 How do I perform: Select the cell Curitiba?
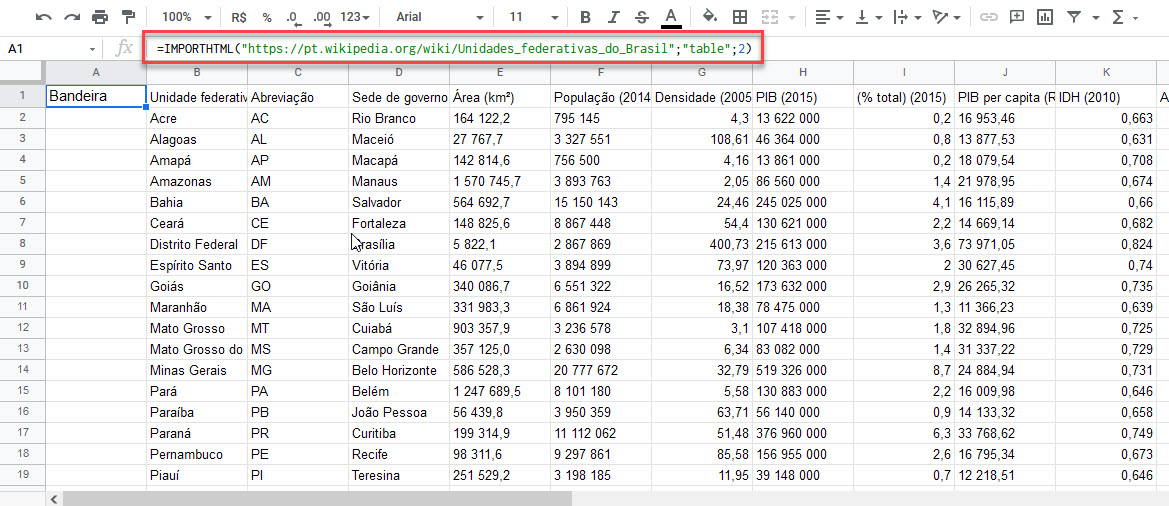click(x=399, y=433)
